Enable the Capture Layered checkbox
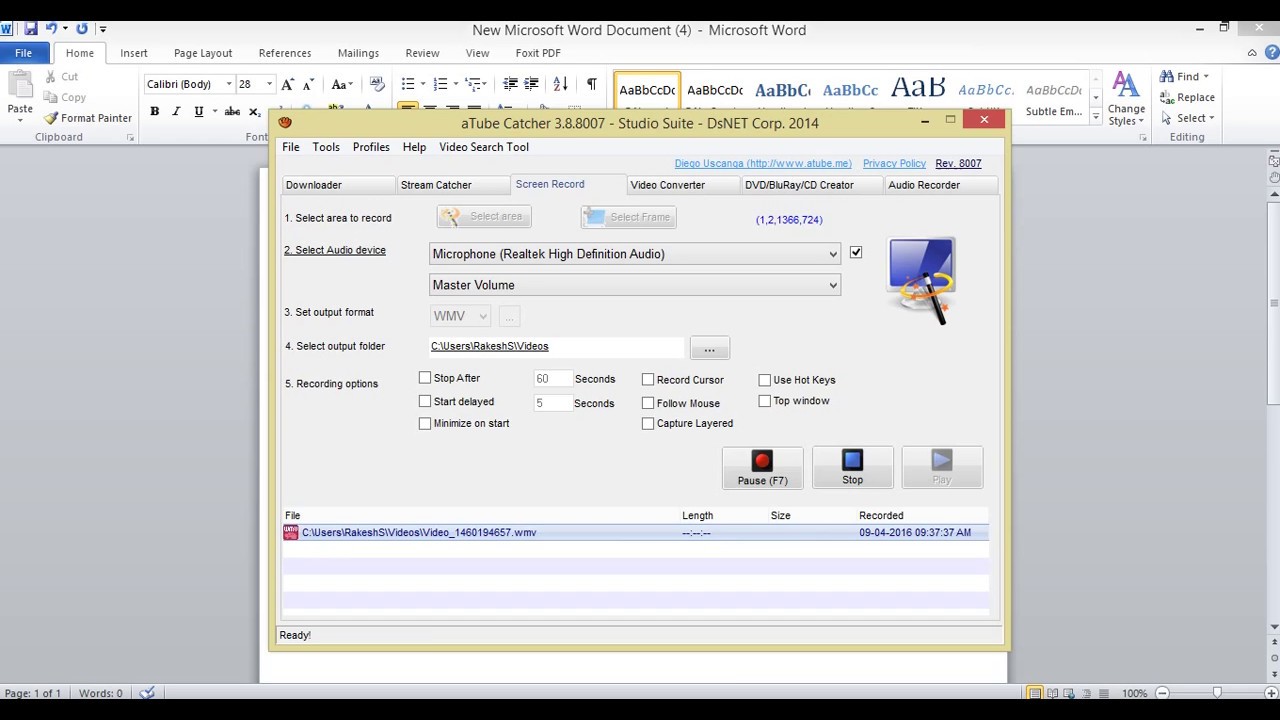 click(x=648, y=423)
